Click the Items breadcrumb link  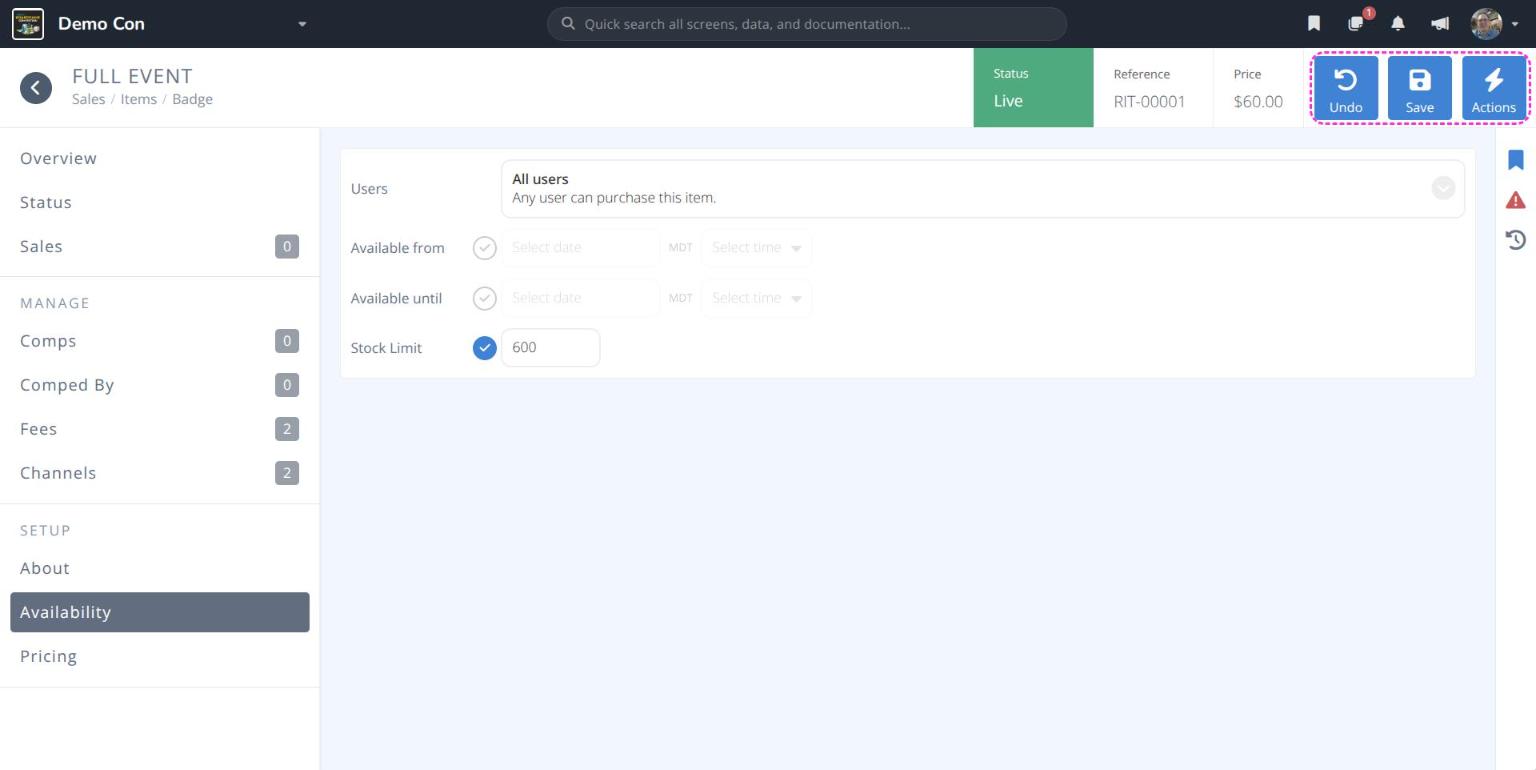coord(138,99)
